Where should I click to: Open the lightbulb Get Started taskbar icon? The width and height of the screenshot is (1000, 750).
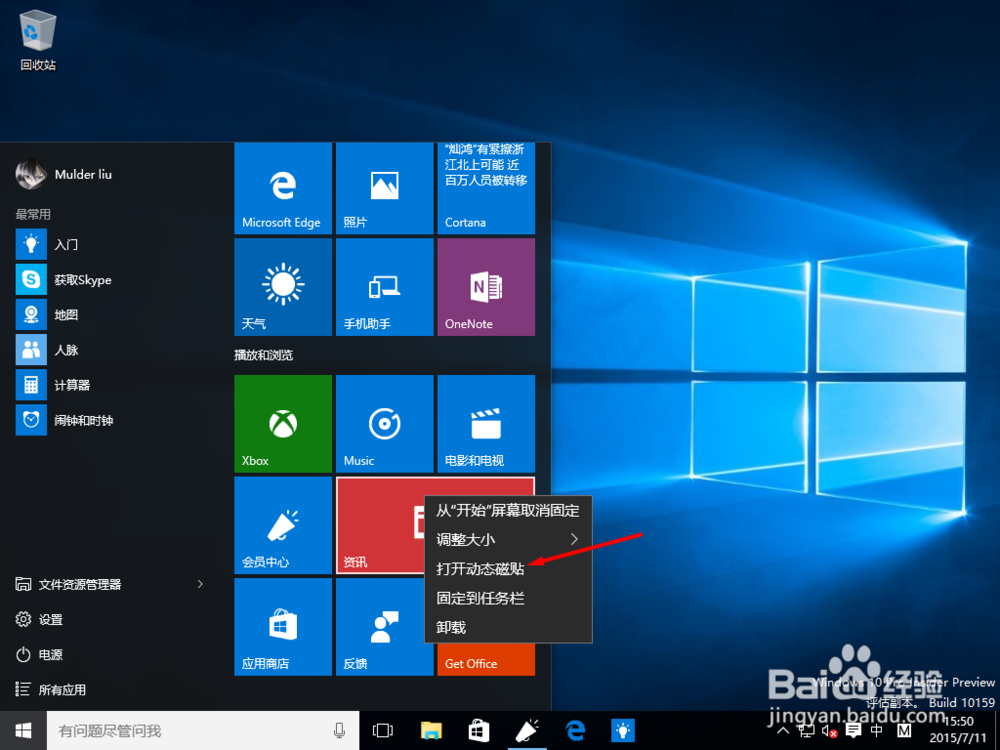pos(623,730)
